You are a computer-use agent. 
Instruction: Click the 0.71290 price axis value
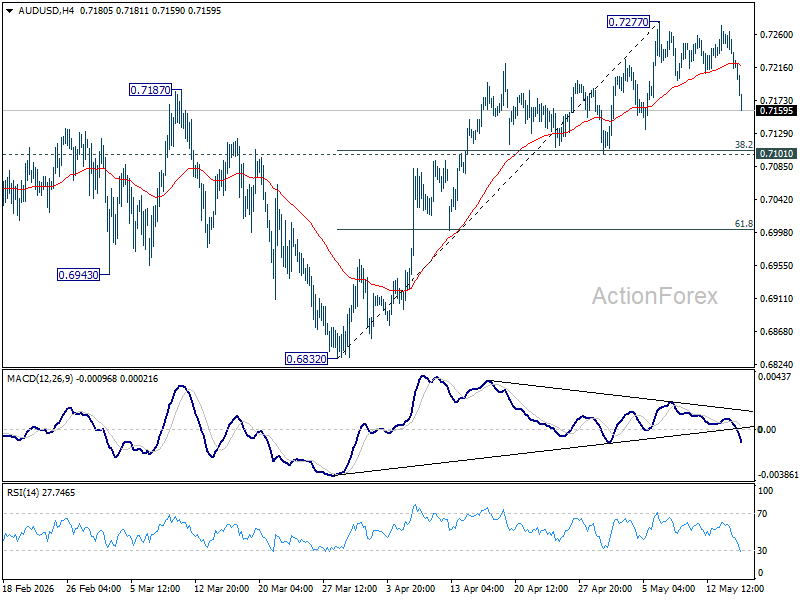pyautogui.click(x=777, y=134)
